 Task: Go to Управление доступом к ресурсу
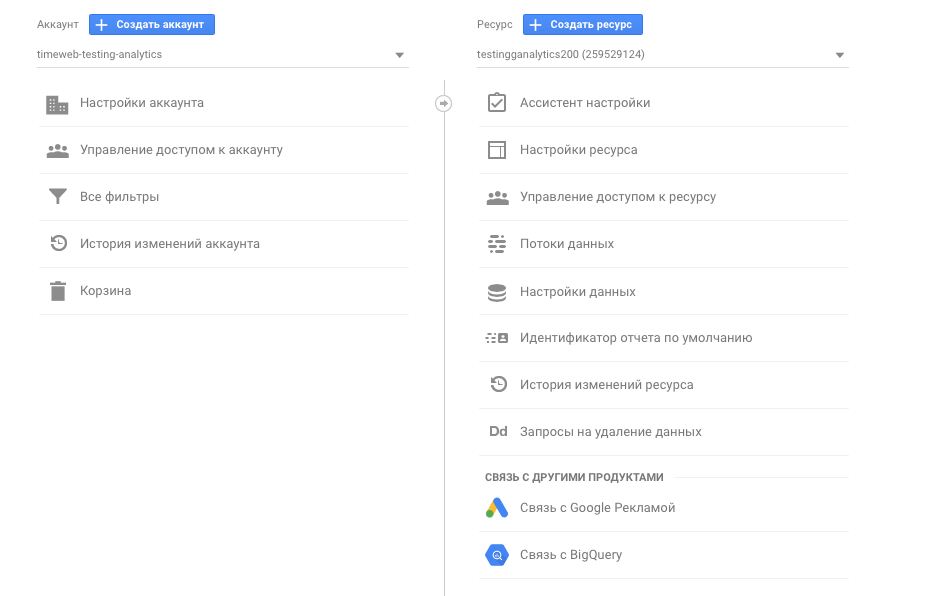point(617,197)
